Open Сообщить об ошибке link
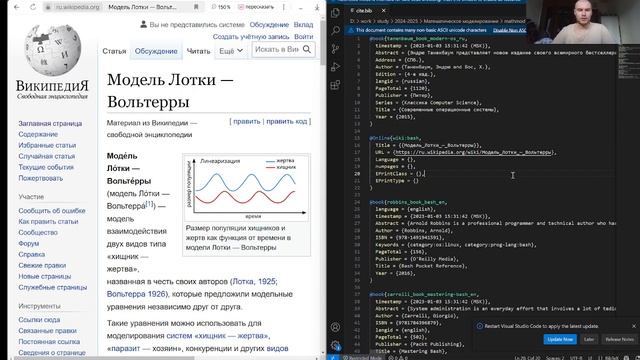 [x=52, y=211]
